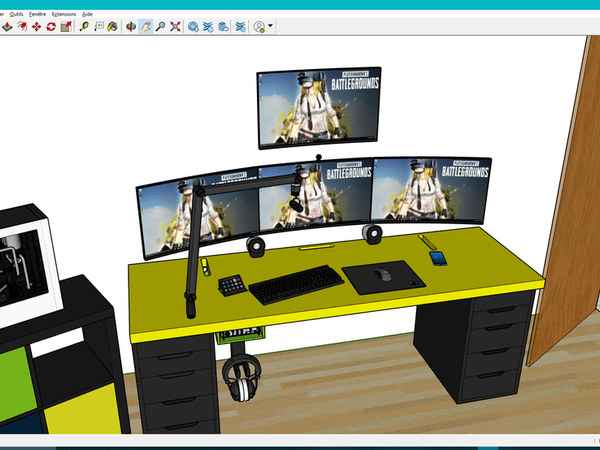Select the Text label tool
This screenshot has width=600, height=450.
click(x=99, y=26)
